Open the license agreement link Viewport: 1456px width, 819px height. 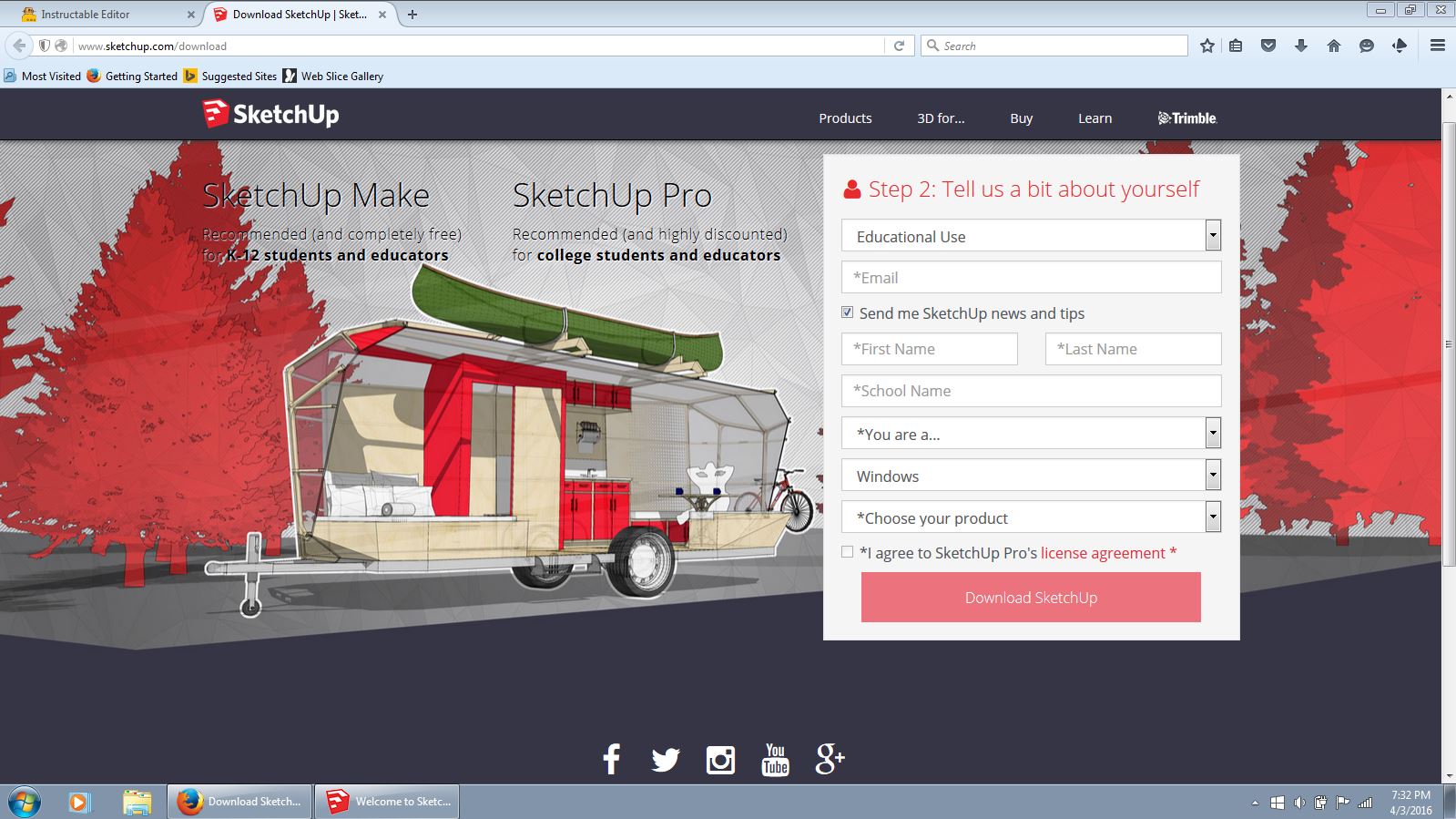click(x=1103, y=553)
